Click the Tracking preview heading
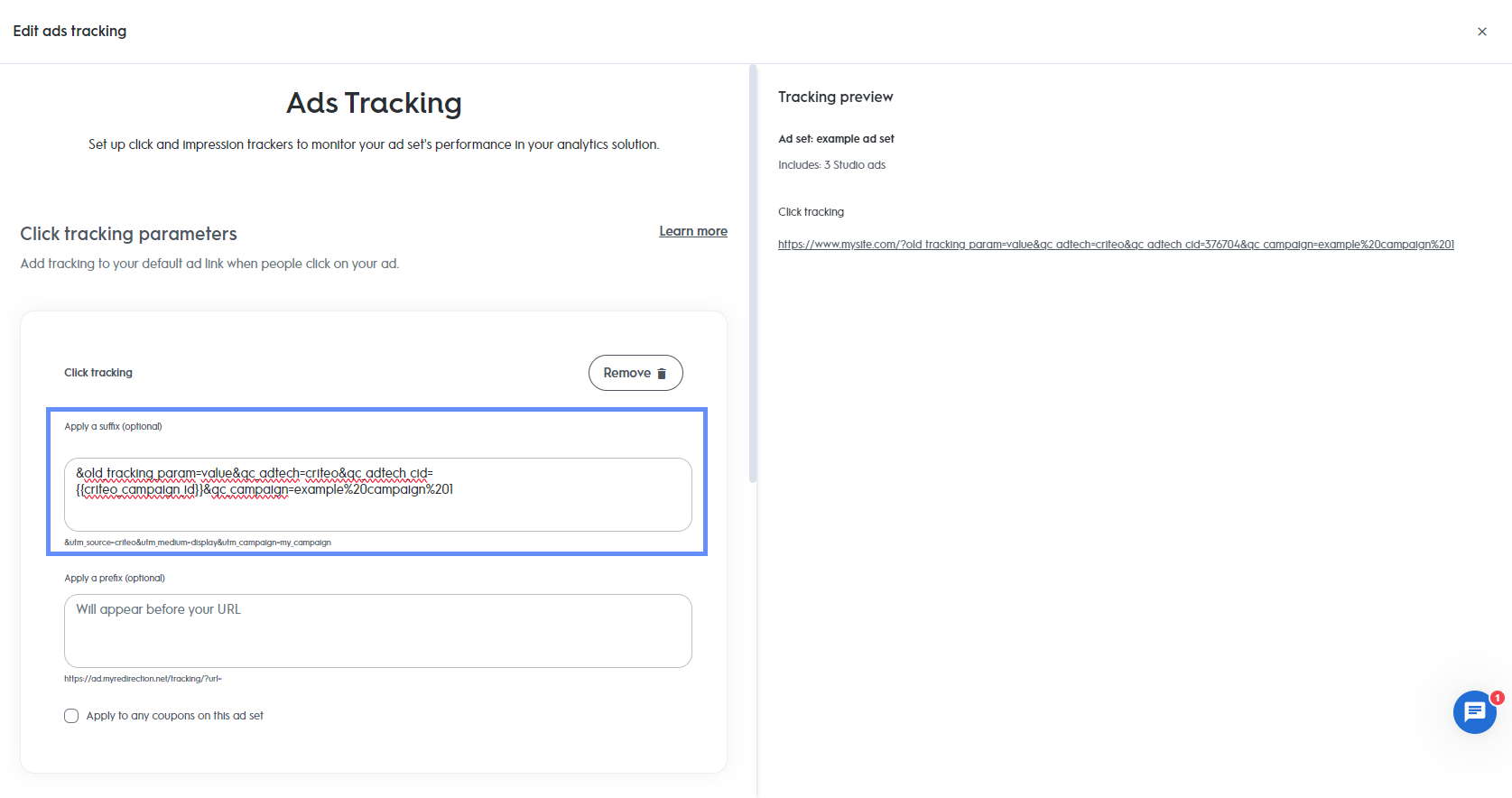 point(835,97)
